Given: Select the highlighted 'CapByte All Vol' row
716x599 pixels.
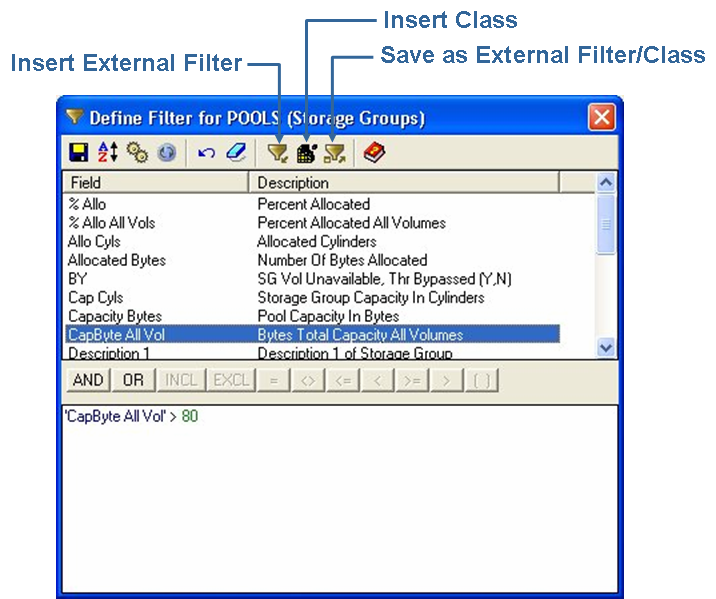Looking at the screenshot, I should [312, 335].
